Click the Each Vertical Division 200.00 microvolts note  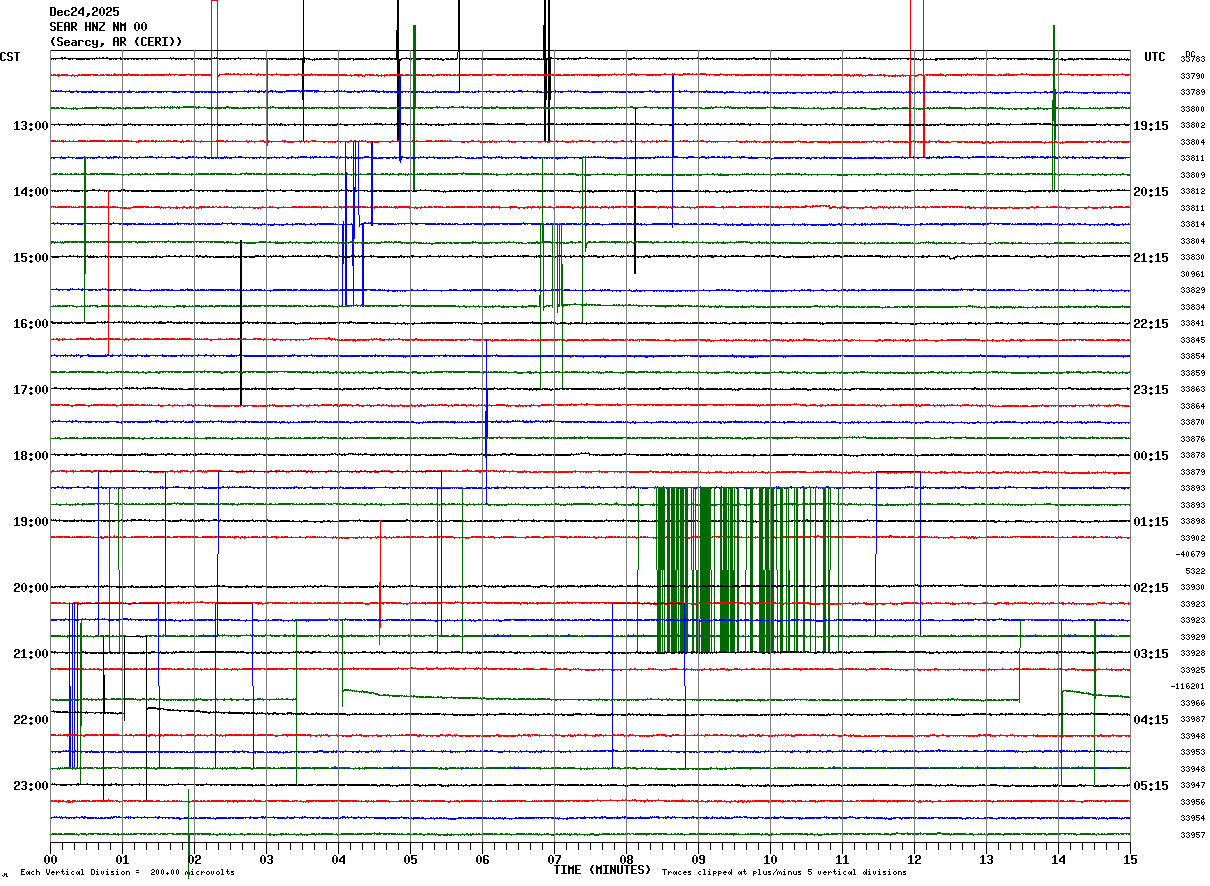(127, 873)
